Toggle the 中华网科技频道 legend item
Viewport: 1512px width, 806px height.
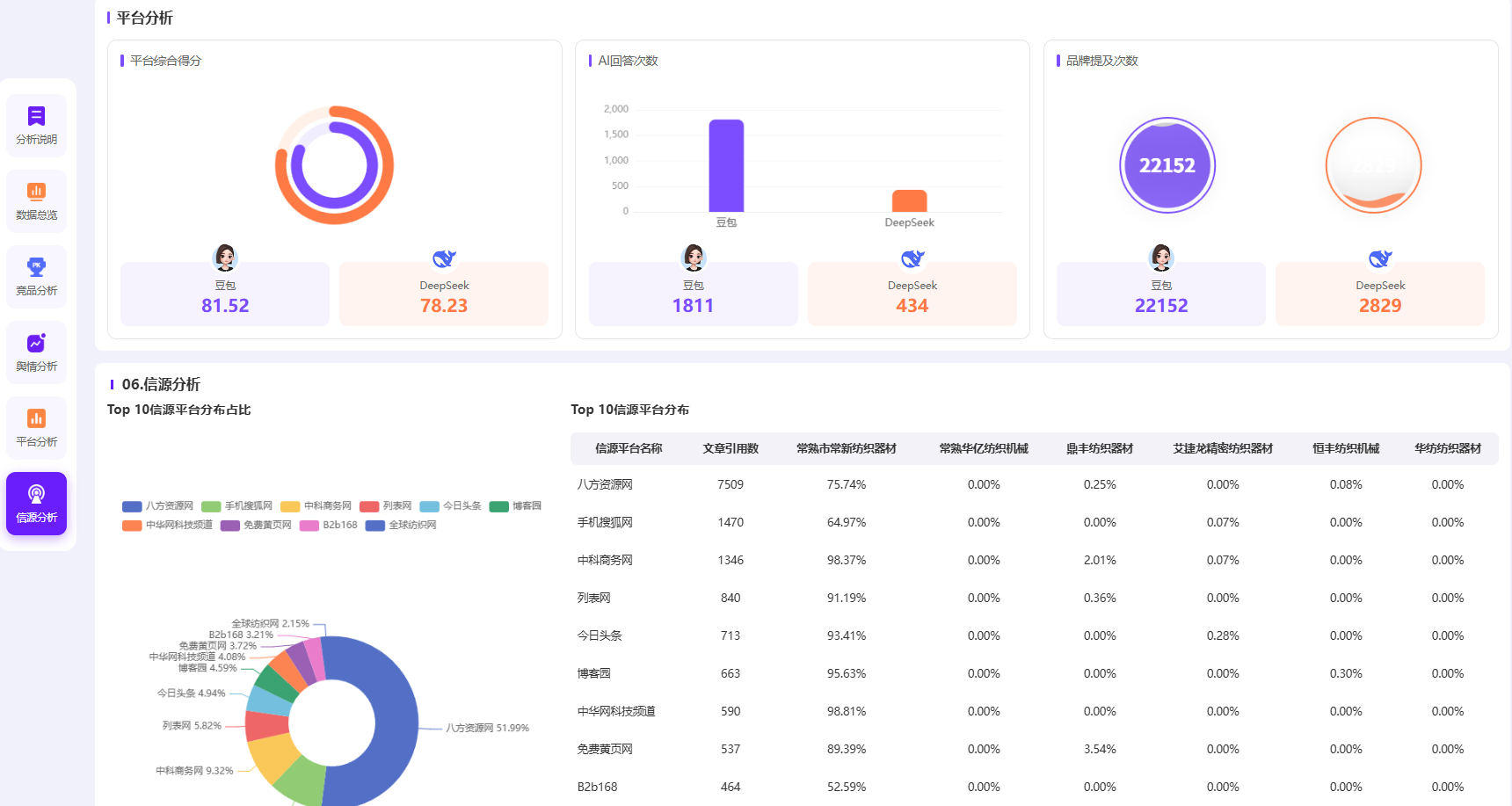tap(168, 526)
